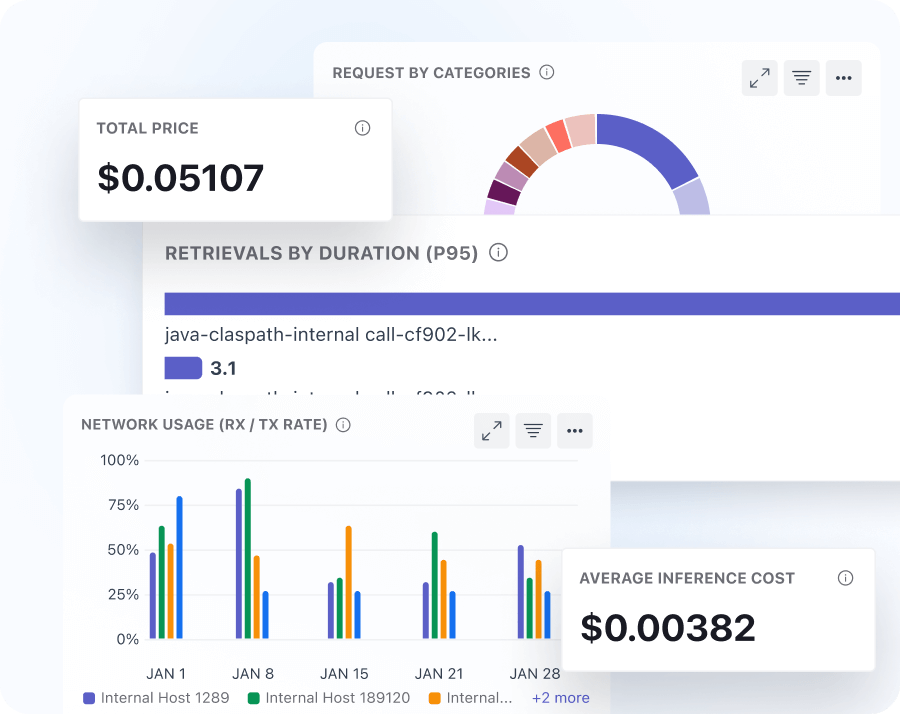Open filter options for Request by Categories

pos(802,78)
